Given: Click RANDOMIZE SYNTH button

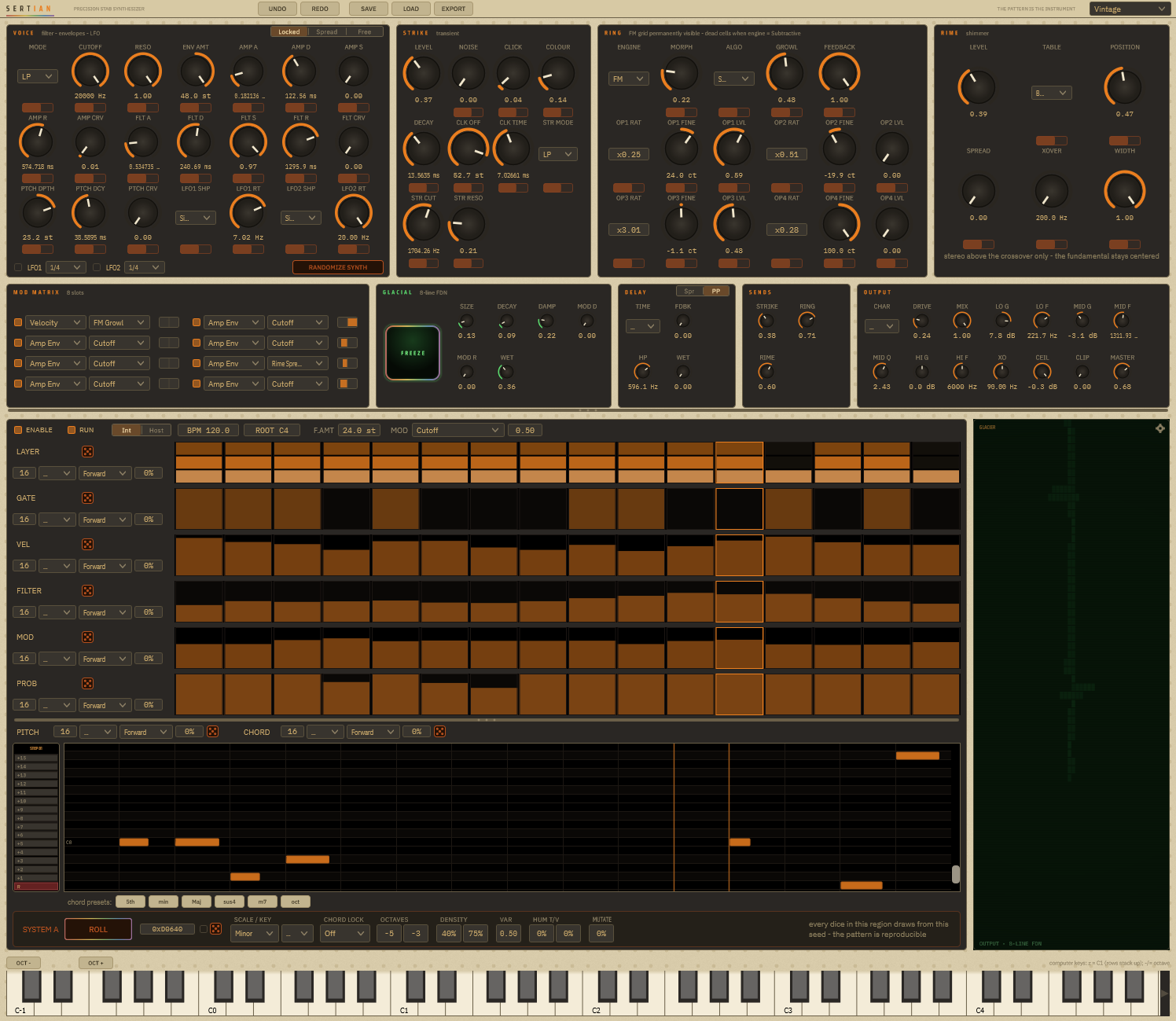Looking at the screenshot, I should pos(338,267).
